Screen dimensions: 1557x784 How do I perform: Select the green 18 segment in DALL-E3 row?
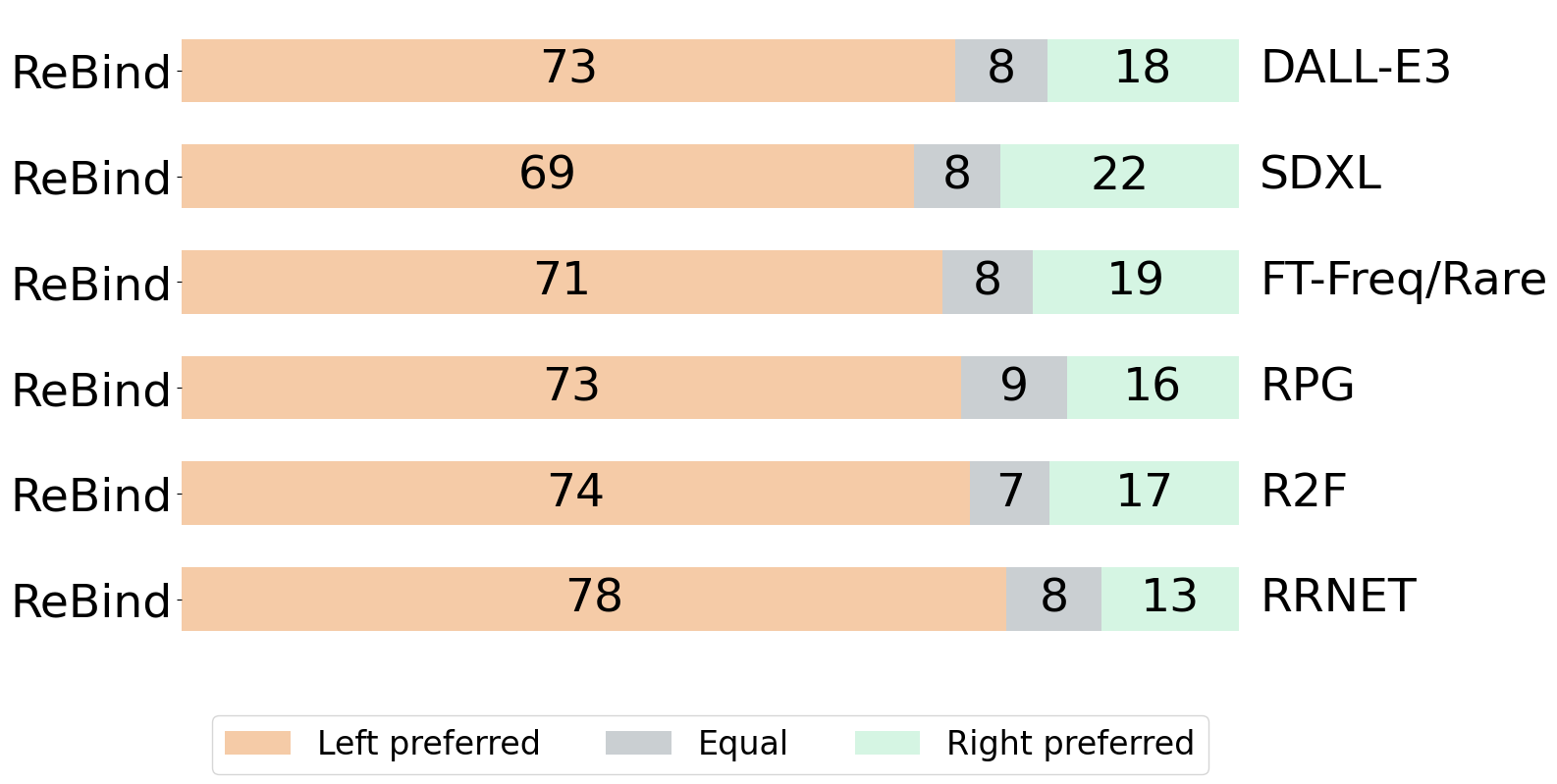[x=1142, y=70]
